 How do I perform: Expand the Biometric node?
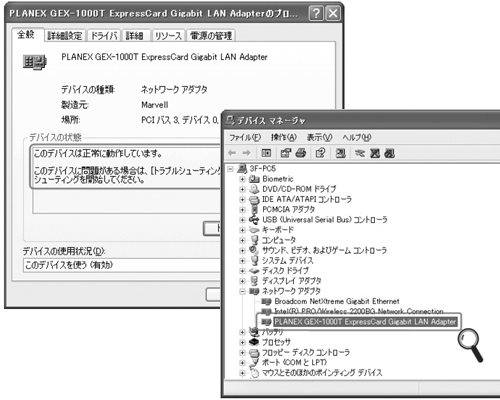(242, 179)
